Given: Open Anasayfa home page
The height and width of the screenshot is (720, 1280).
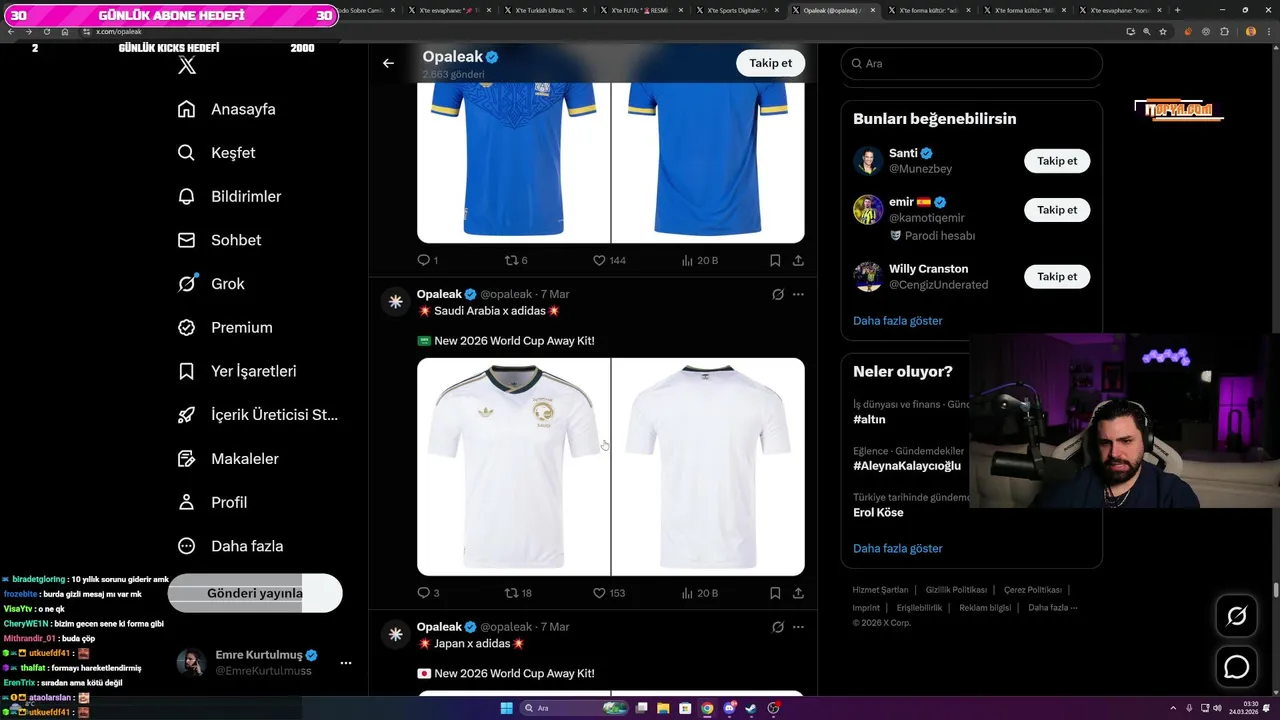Looking at the screenshot, I should [x=227, y=109].
